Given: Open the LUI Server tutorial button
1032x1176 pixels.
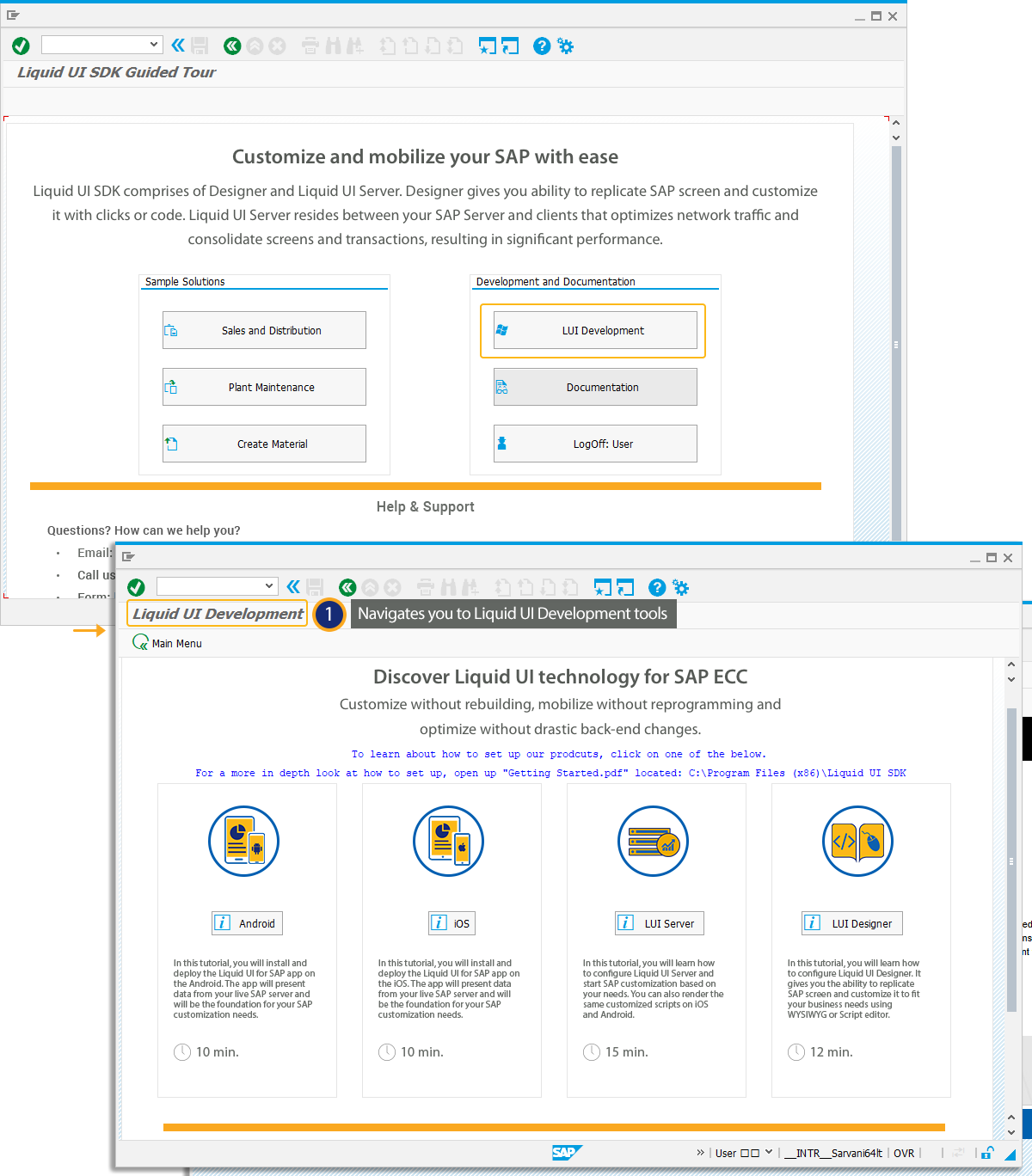Looking at the screenshot, I should tap(660, 923).
